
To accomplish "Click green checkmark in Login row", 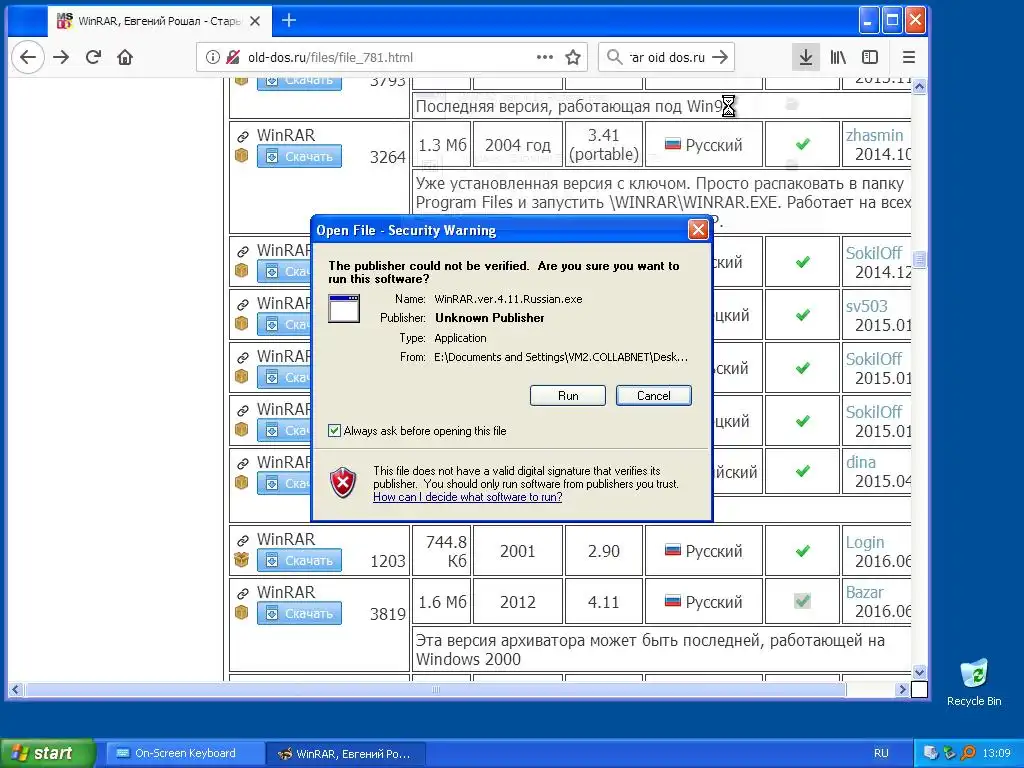I will coord(803,551).
